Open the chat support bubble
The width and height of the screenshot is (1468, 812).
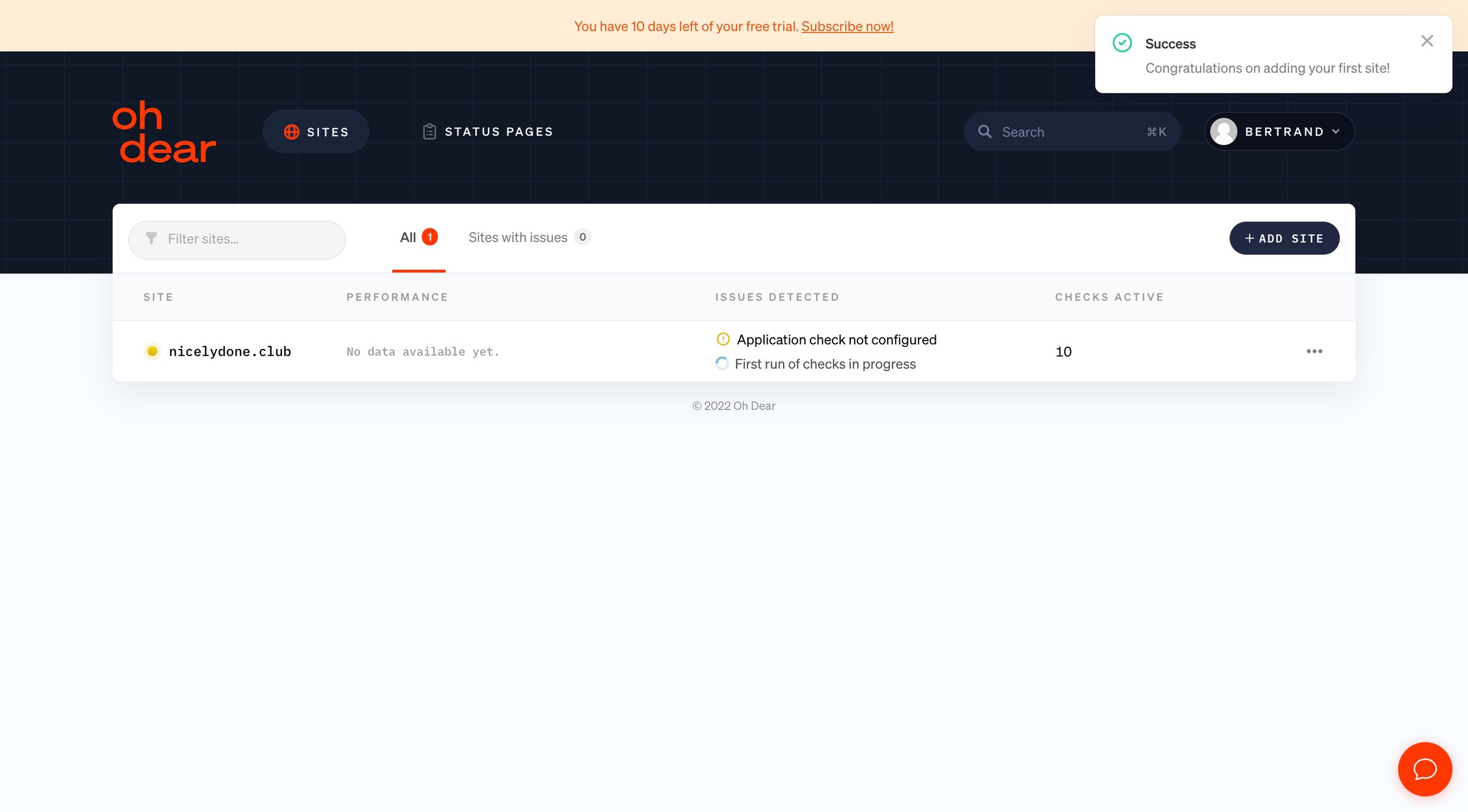coord(1425,769)
